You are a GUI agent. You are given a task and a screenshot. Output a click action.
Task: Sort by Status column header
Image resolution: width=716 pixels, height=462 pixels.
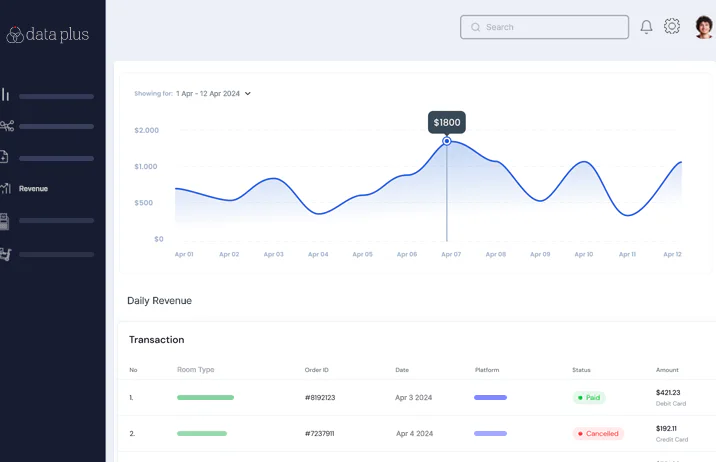(x=581, y=370)
